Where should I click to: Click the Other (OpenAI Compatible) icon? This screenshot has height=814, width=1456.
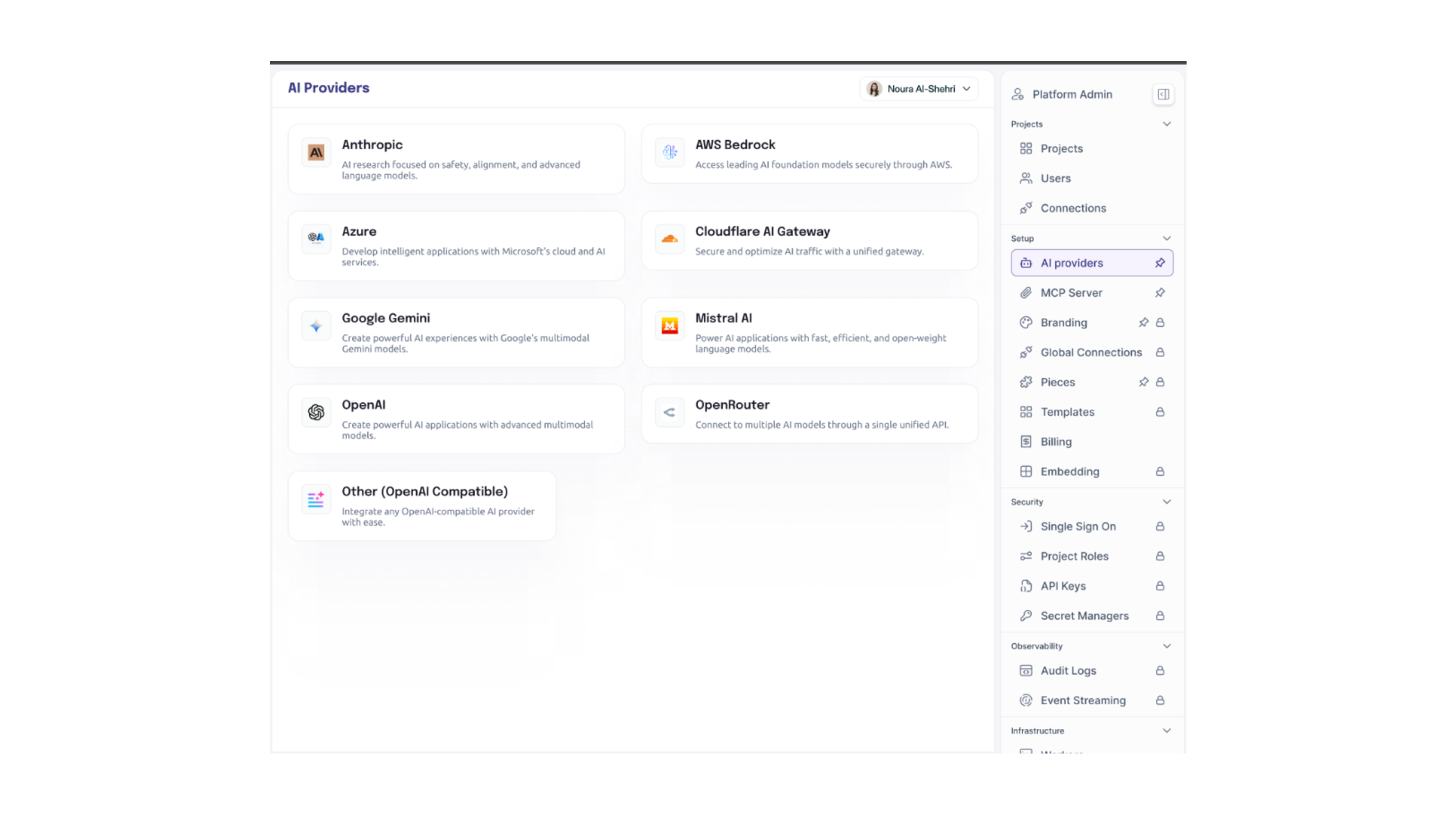[316, 499]
